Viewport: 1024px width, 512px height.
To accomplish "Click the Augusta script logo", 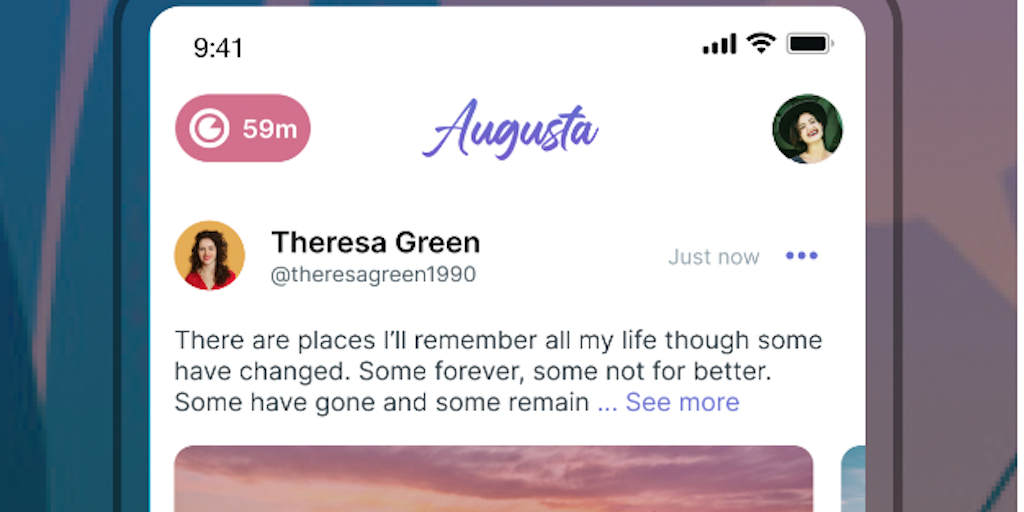I will click(510, 130).
